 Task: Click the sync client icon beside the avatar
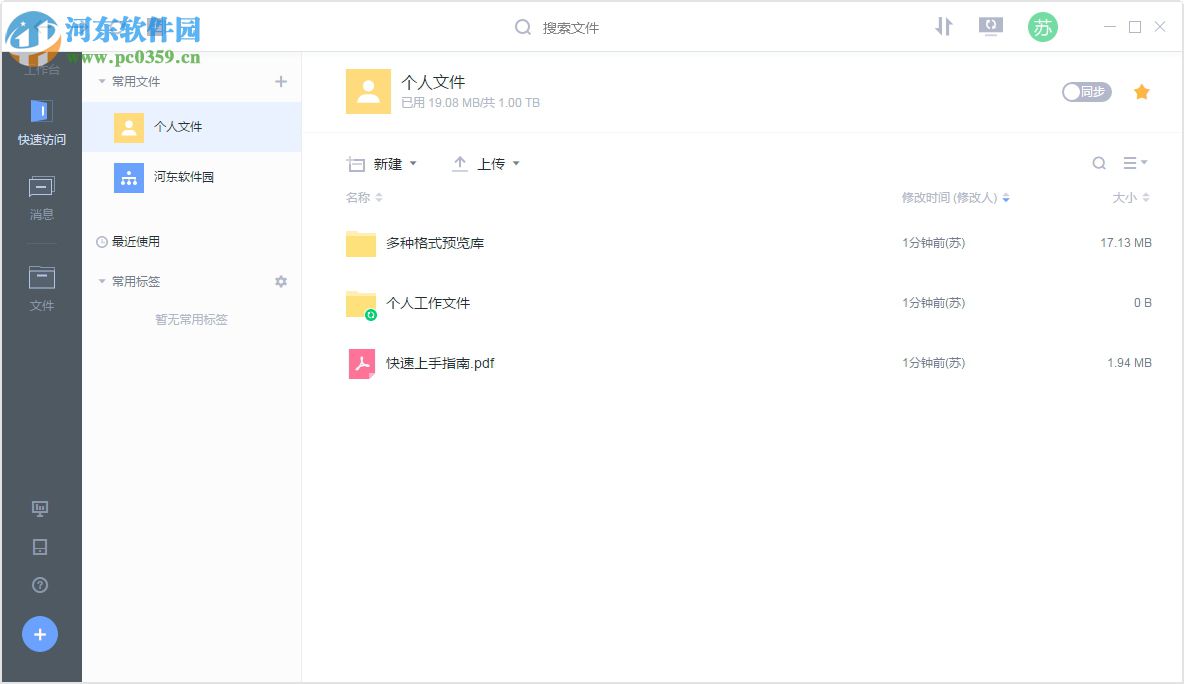pyautogui.click(x=990, y=27)
